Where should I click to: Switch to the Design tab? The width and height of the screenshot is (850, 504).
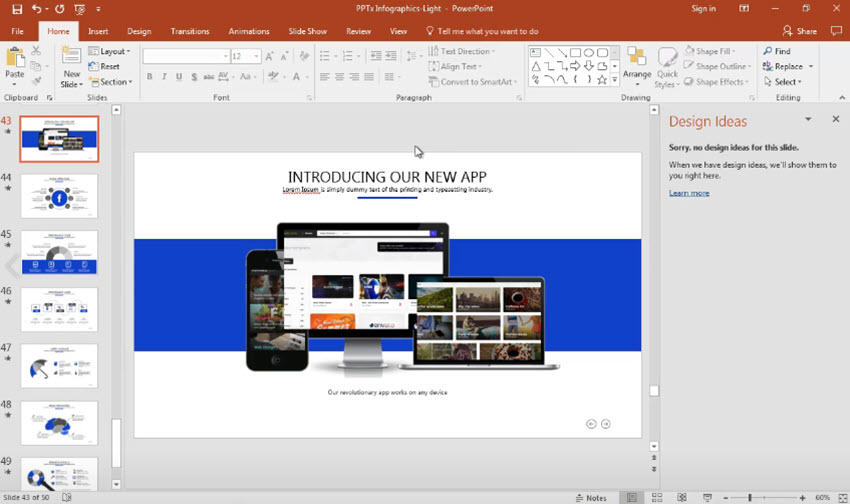pyautogui.click(x=139, y=31)
